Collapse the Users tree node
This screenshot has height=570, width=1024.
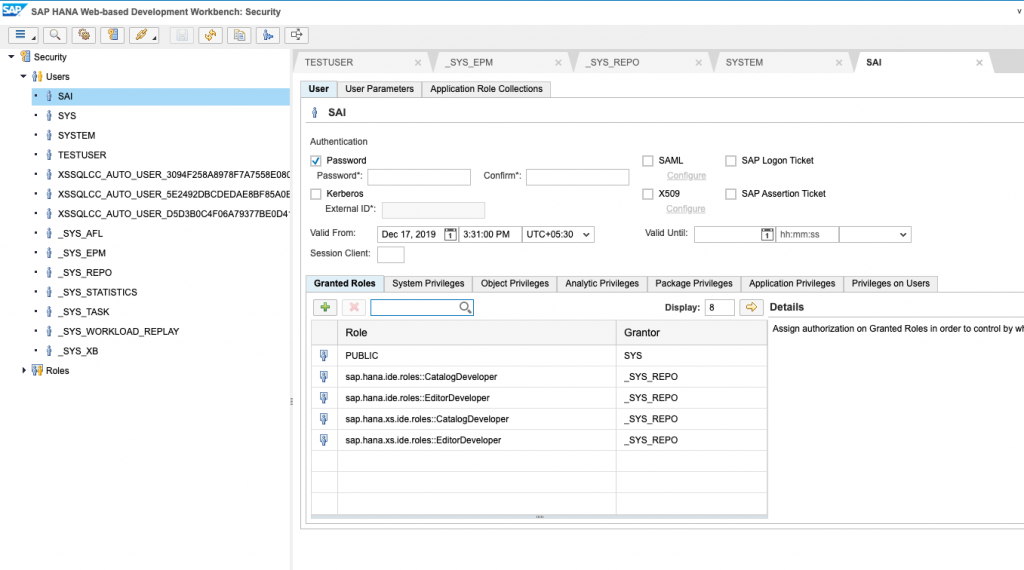[24, 76]
